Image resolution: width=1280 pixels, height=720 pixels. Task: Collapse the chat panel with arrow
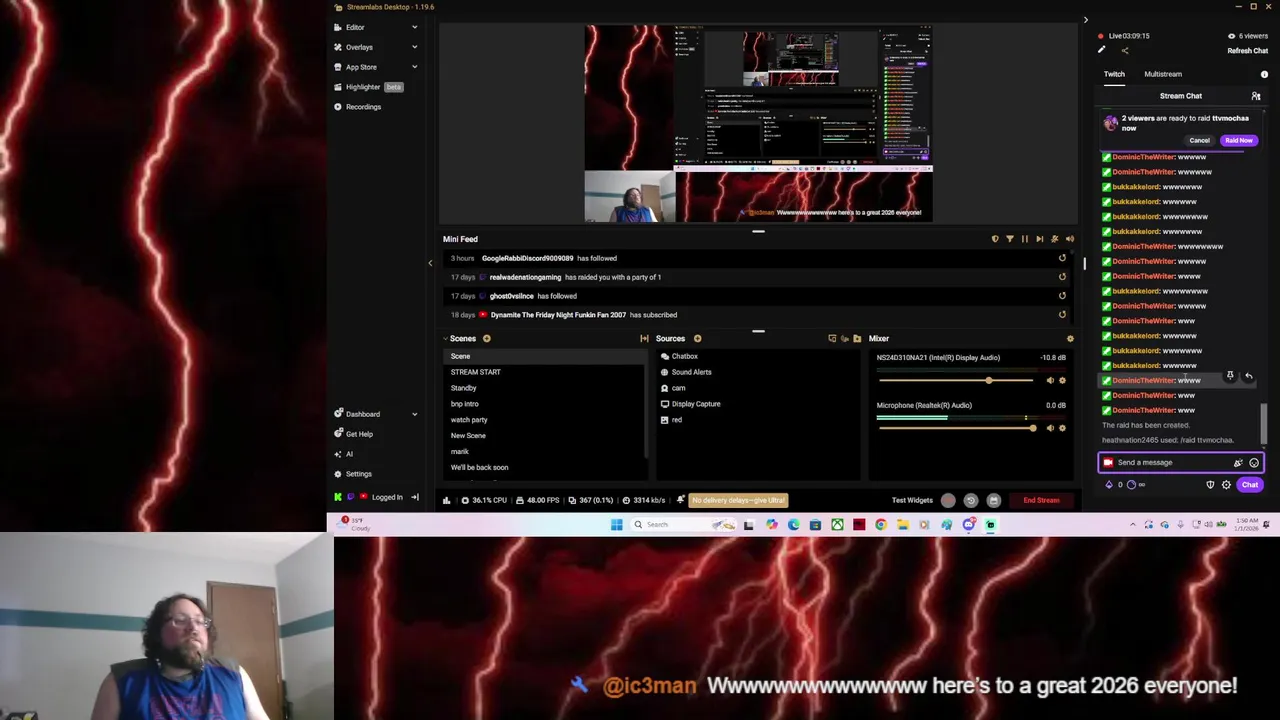pos(1085,19)
